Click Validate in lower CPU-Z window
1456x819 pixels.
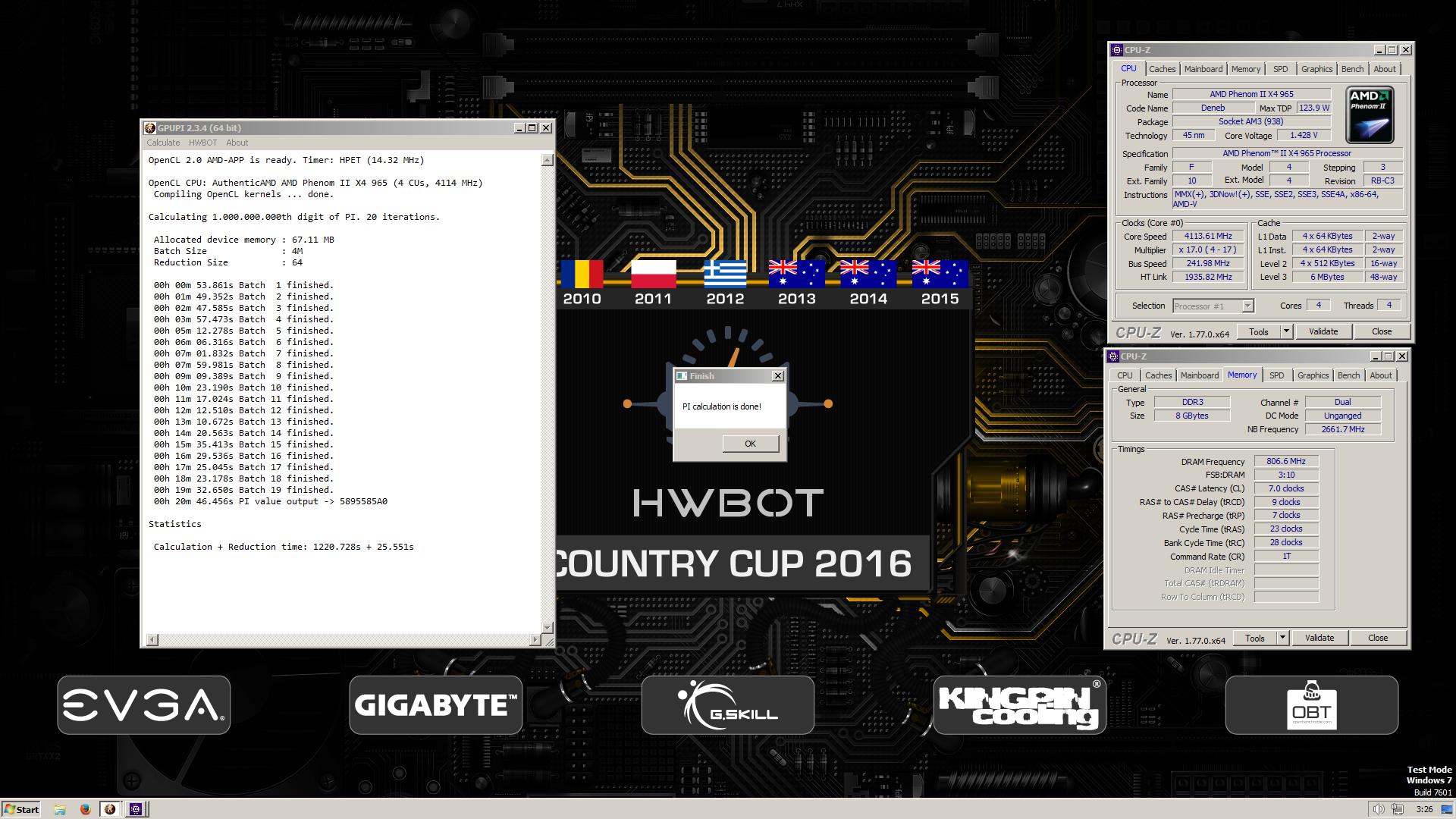(x=1319, y=638)
